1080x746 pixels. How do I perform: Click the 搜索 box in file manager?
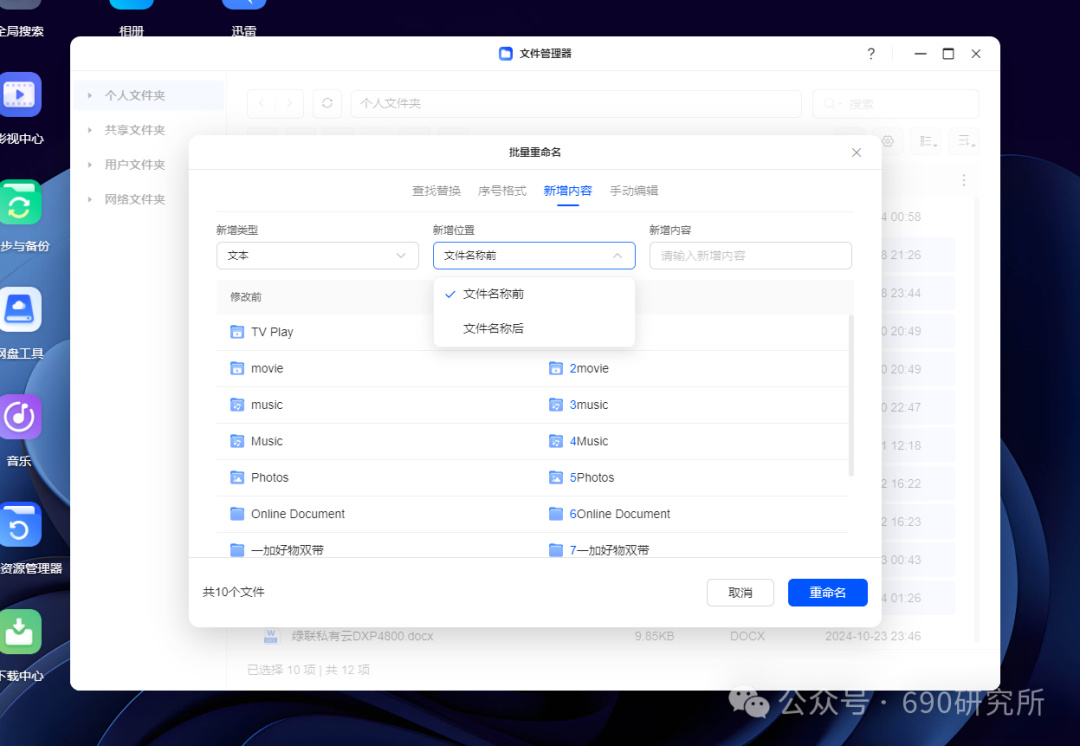[895, 103]
